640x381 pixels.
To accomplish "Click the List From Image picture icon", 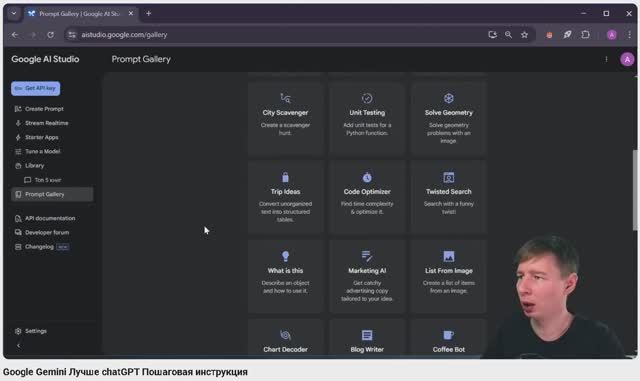I will coord(449,256).
